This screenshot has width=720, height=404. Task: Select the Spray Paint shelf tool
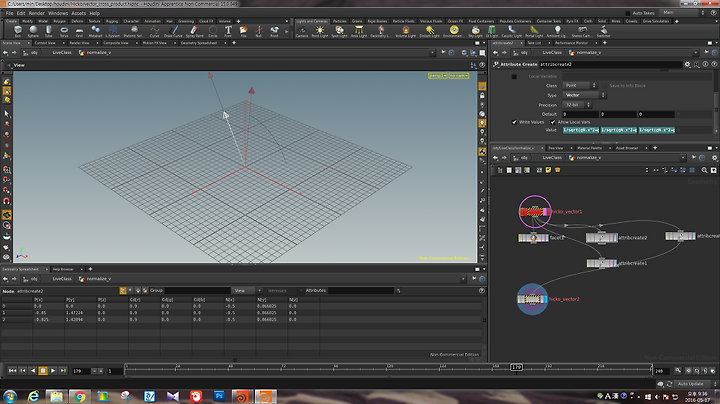(x=194, y=31)
